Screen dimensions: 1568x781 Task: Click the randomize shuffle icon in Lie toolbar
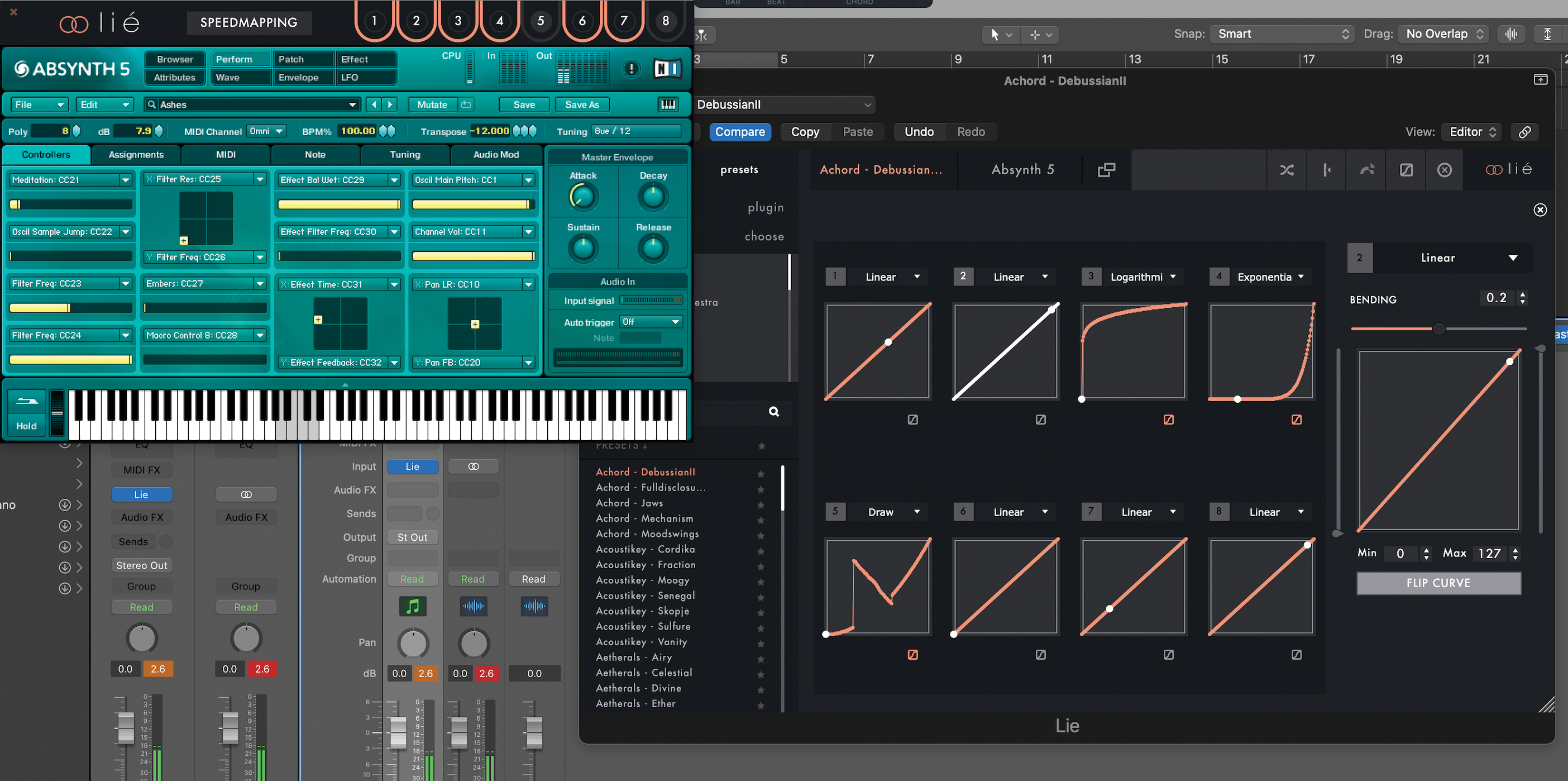pyautogui.click(x=1286, y=170)
